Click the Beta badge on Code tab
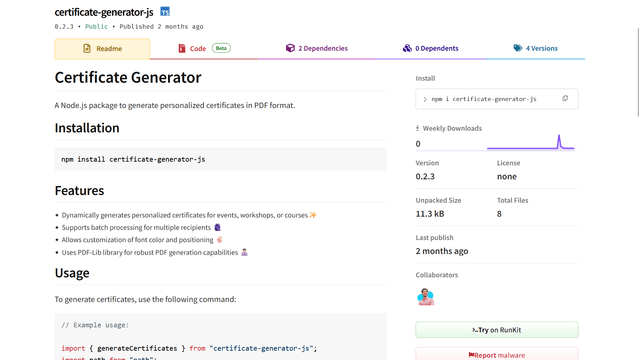Viewport: 640px width, 360px height. 221,48
